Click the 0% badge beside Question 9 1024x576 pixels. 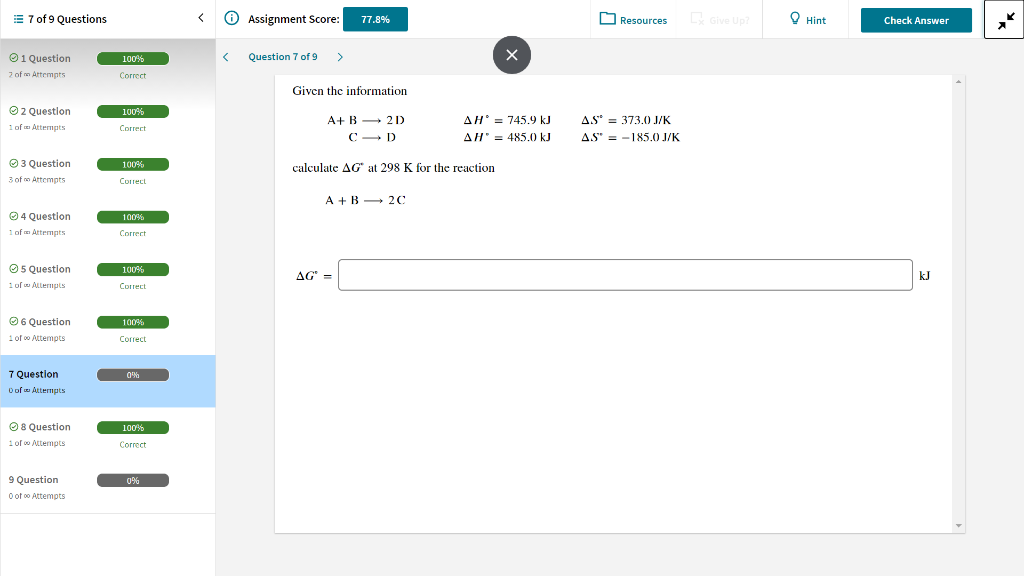132,480
